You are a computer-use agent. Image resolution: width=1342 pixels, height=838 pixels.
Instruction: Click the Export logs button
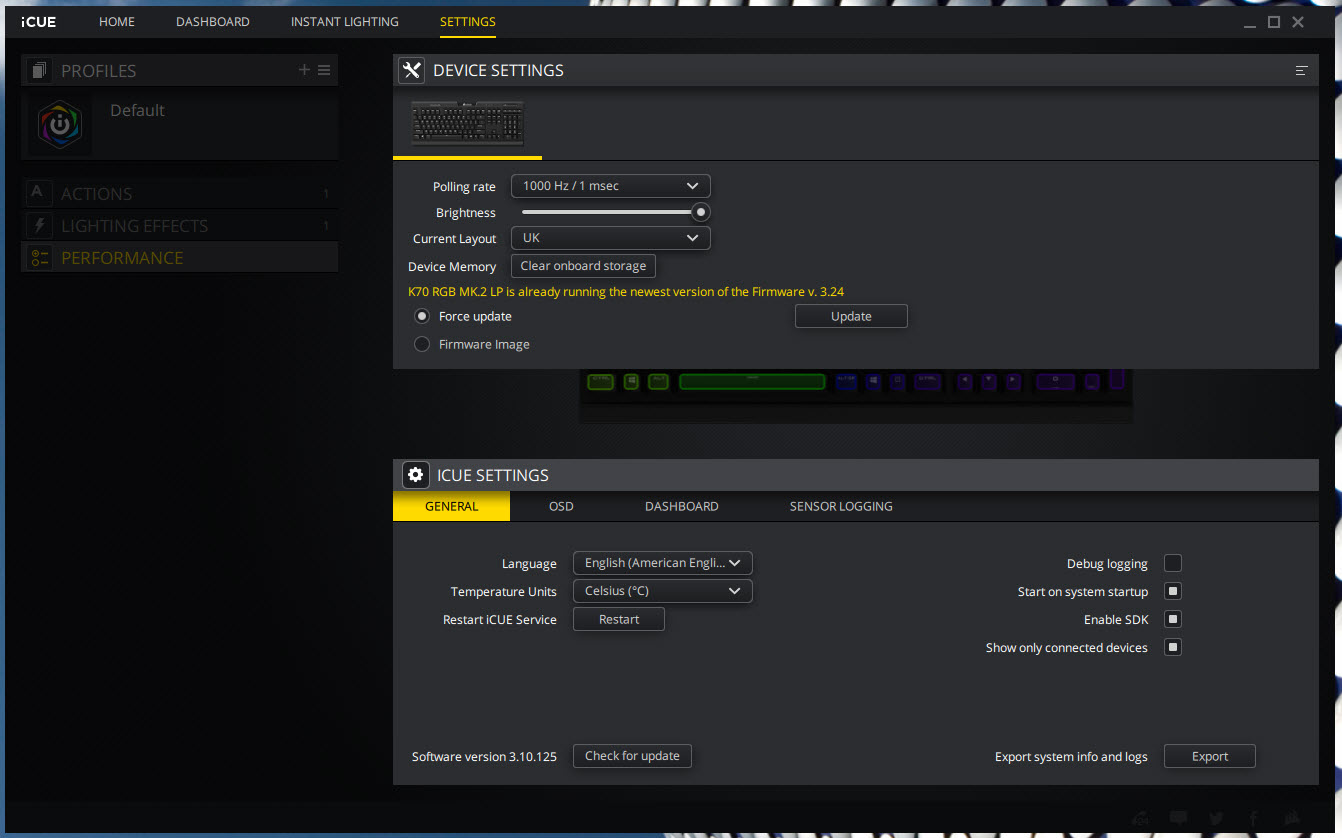(x=1209, y=756)
